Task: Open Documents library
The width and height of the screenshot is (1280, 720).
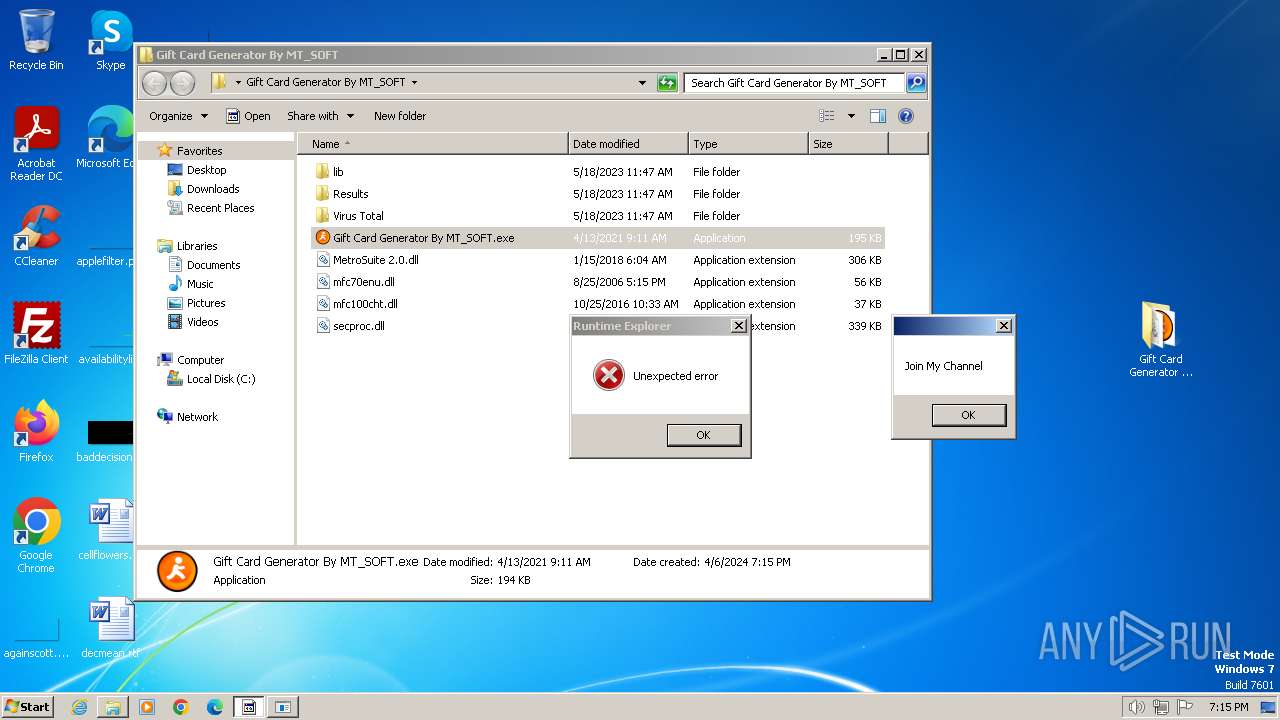Action: (x=213, y=265)
